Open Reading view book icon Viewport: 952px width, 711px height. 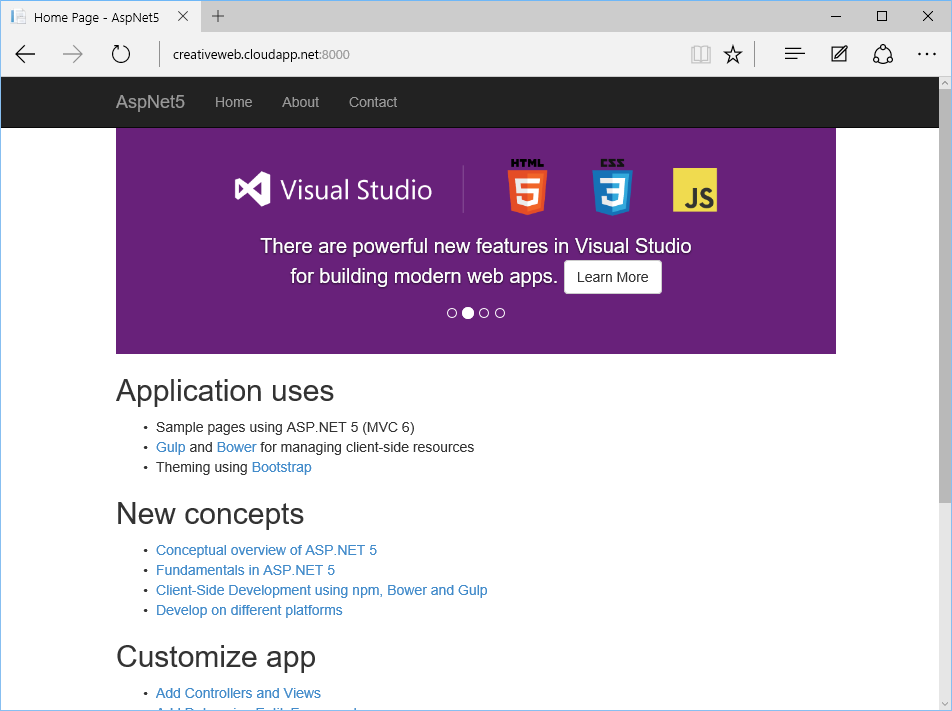[701, 55]
